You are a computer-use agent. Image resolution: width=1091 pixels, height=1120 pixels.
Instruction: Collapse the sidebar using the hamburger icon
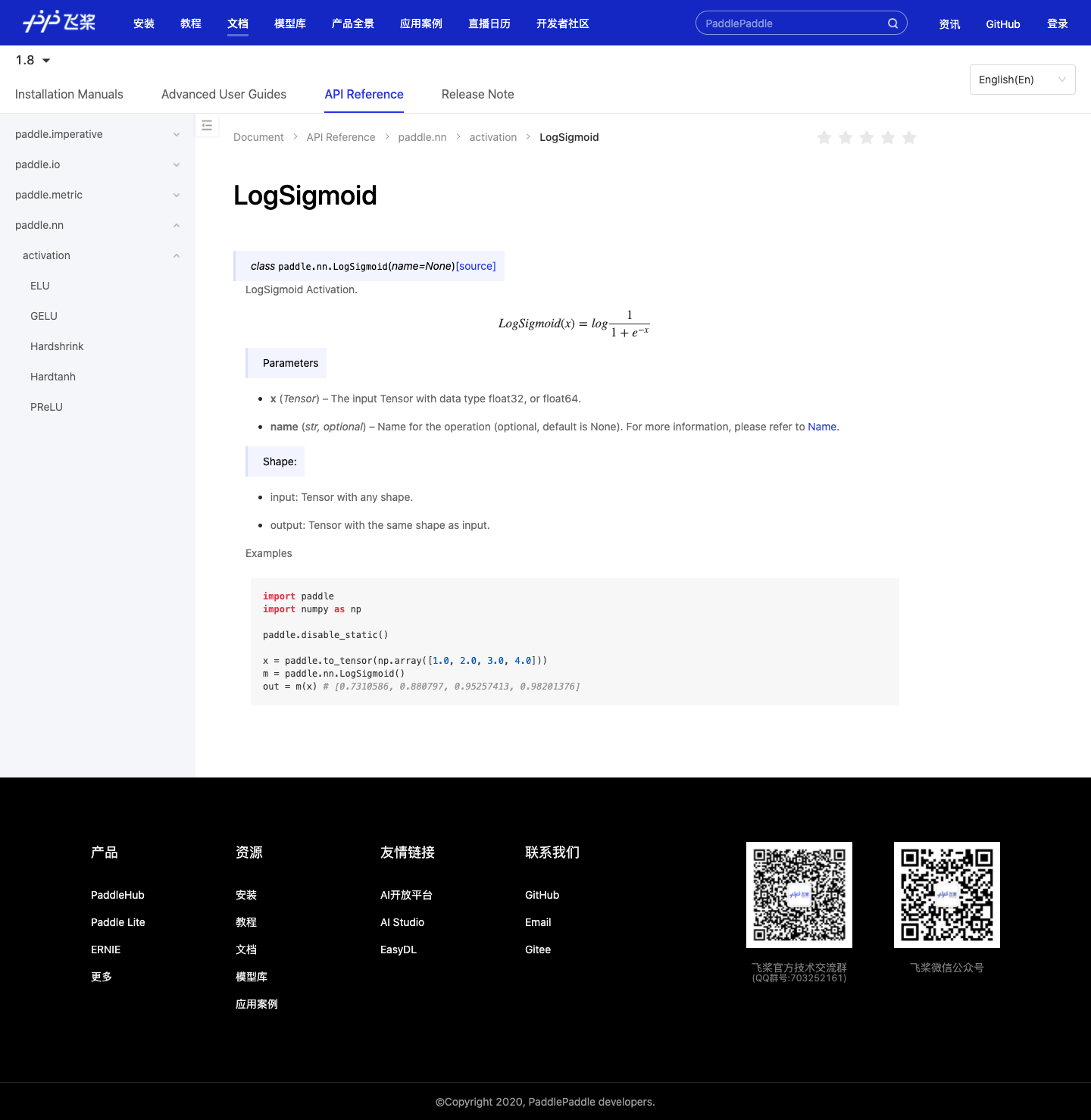click(207, 125)
